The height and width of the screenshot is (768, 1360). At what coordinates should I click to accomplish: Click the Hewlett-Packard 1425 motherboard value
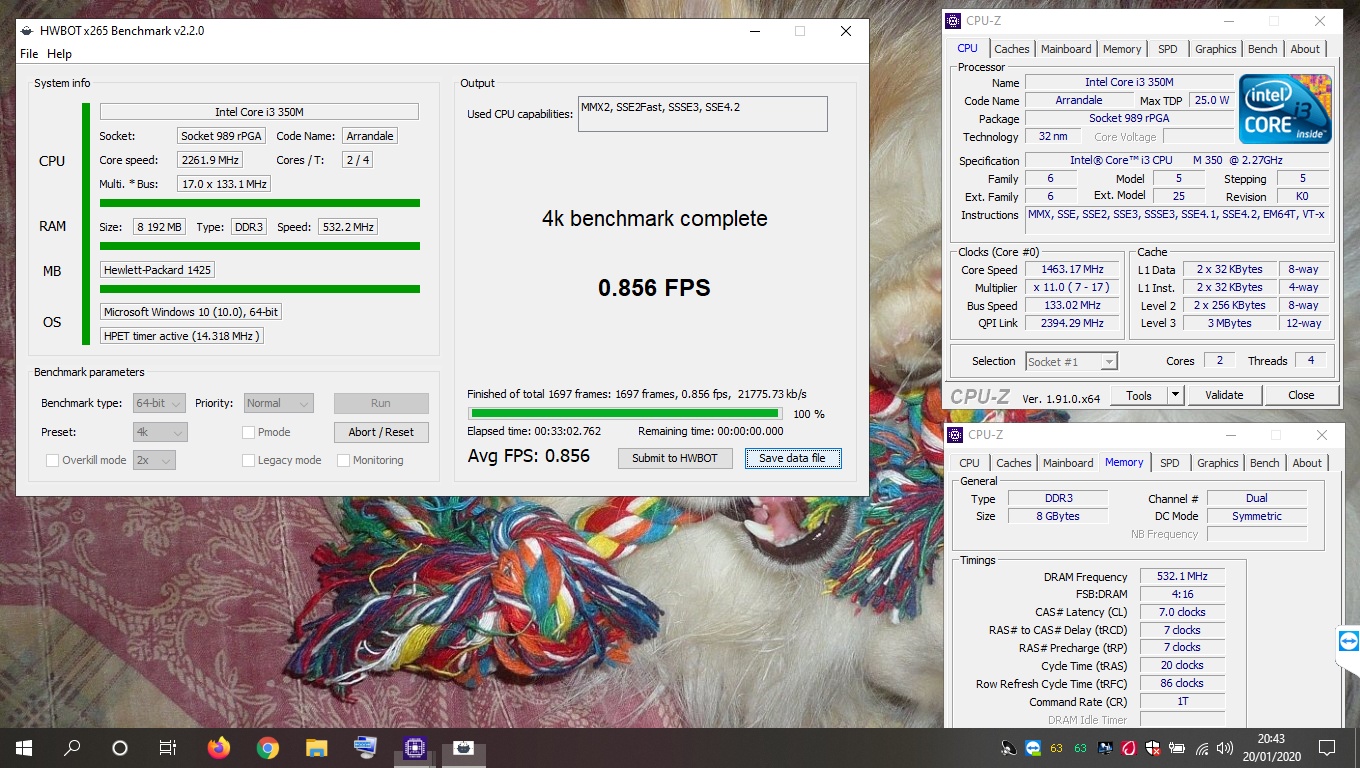click(157, 270)
